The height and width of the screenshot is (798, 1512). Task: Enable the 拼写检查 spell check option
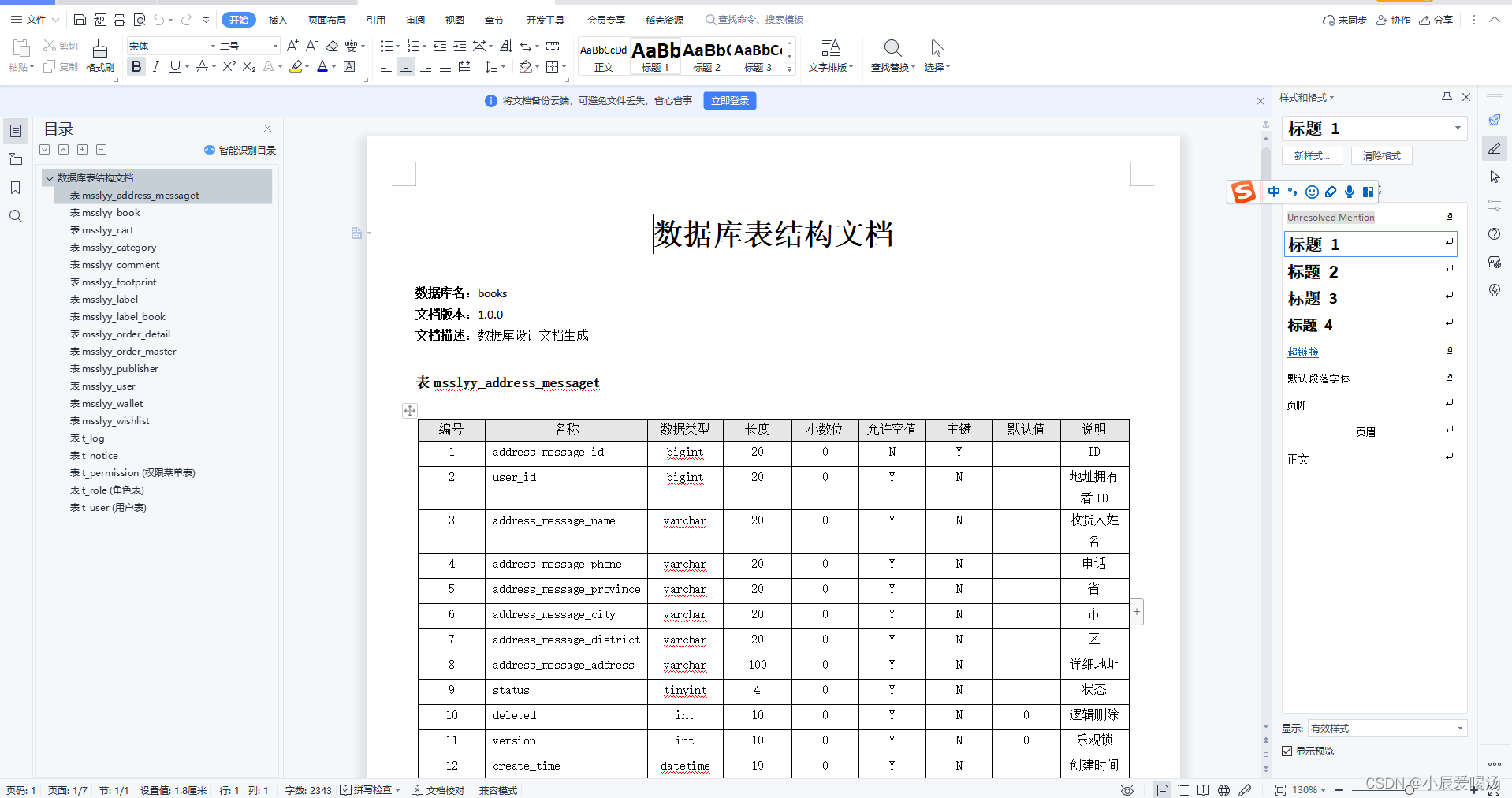369,790
